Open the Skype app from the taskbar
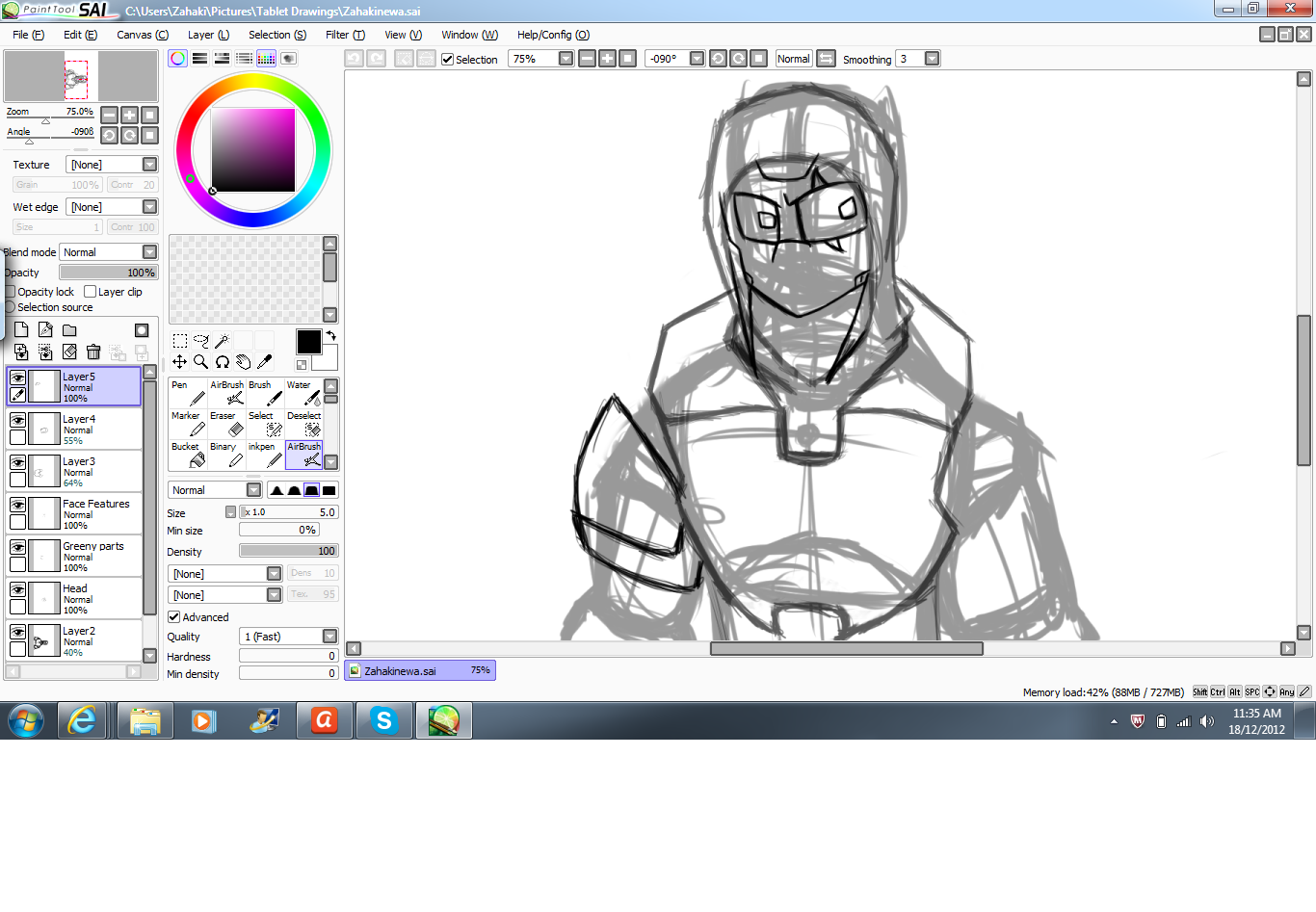This screenshot has height=912, width=1316. pos(383,720)
